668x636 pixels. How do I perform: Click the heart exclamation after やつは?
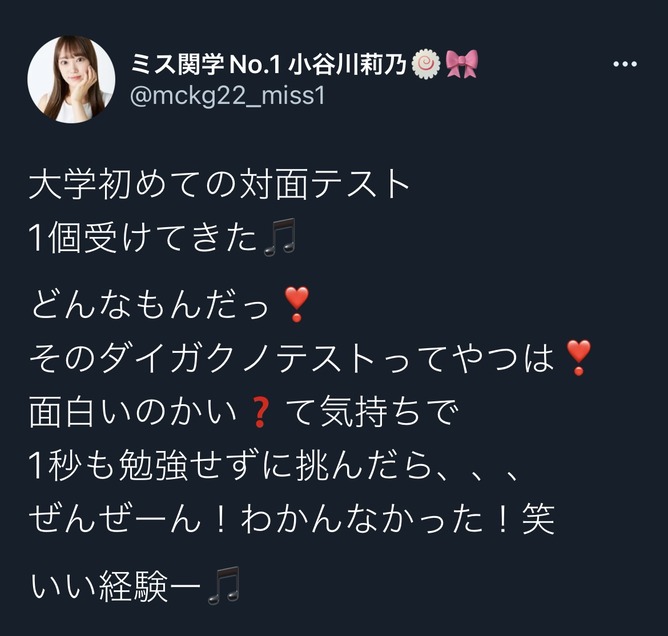coord(578,358)
